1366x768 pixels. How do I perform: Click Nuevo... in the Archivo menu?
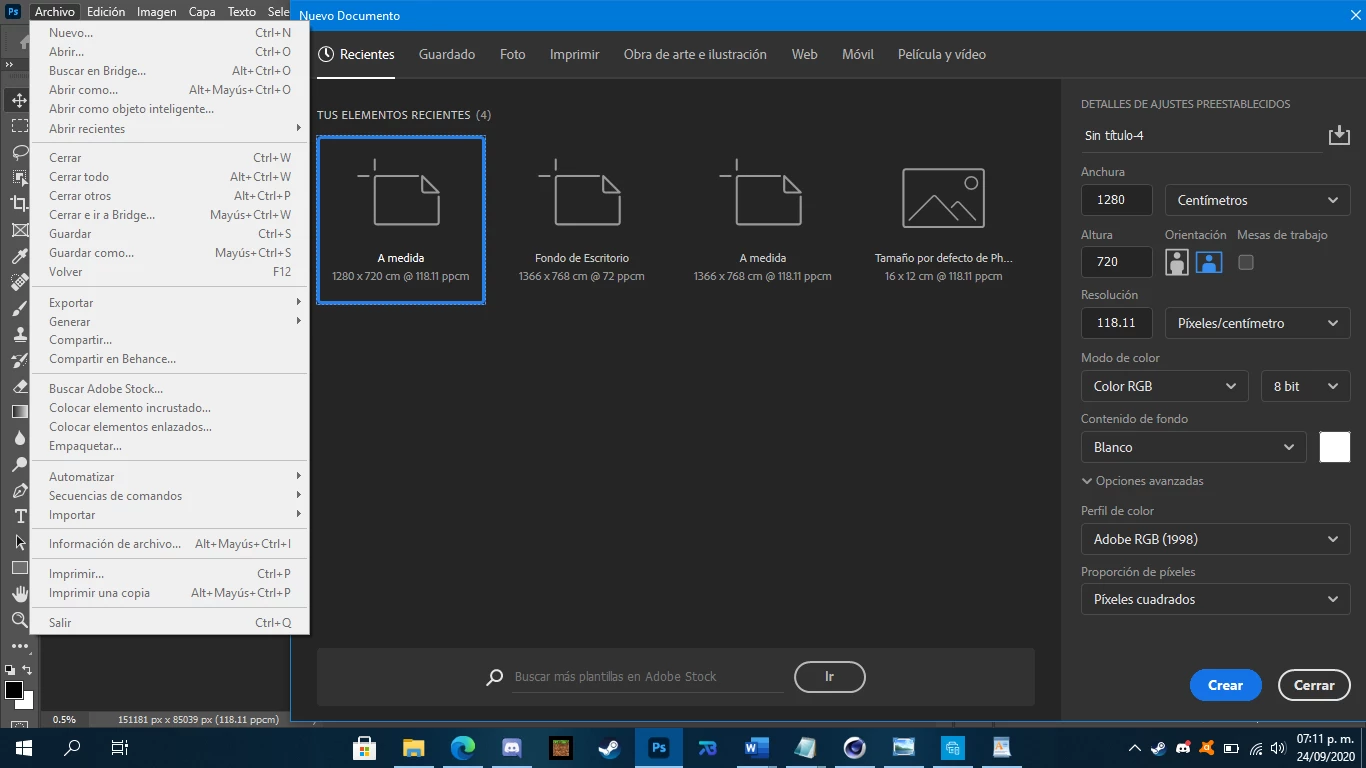click(170, 33)
